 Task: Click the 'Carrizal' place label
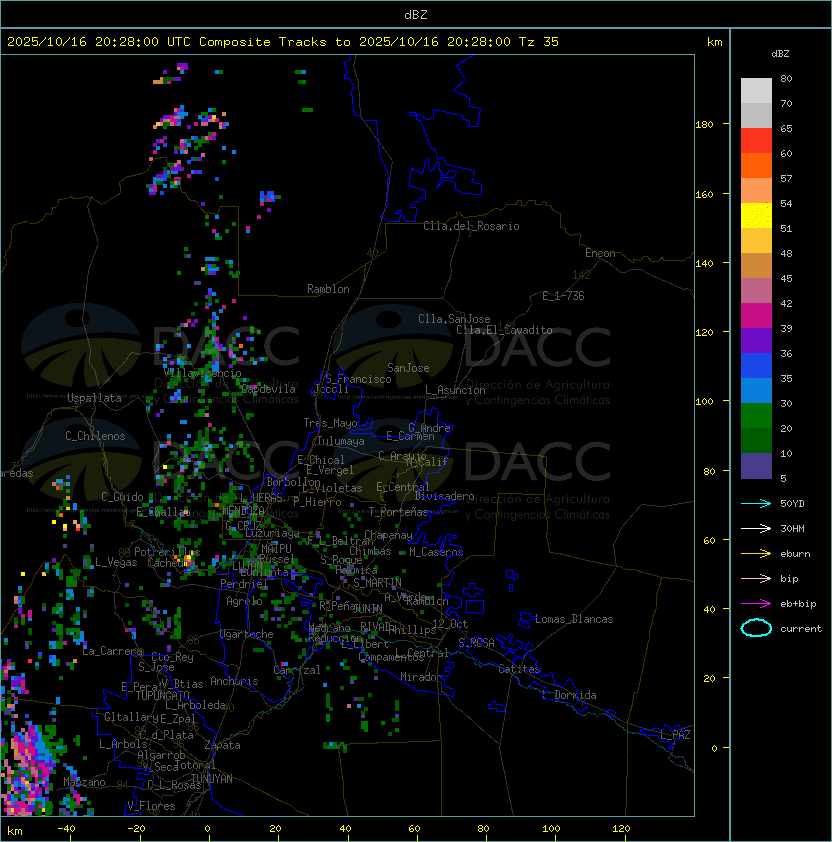point(297,670)
